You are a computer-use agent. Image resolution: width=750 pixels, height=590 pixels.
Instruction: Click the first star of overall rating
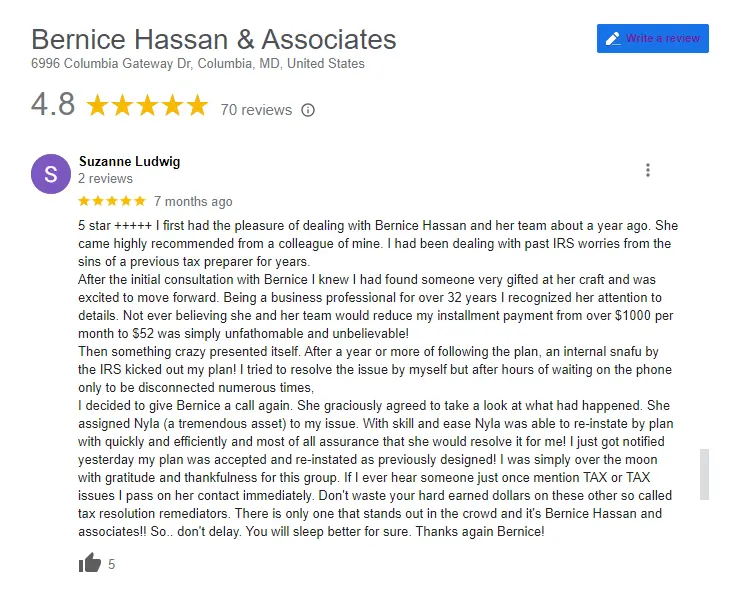click(x=98, y=105)
